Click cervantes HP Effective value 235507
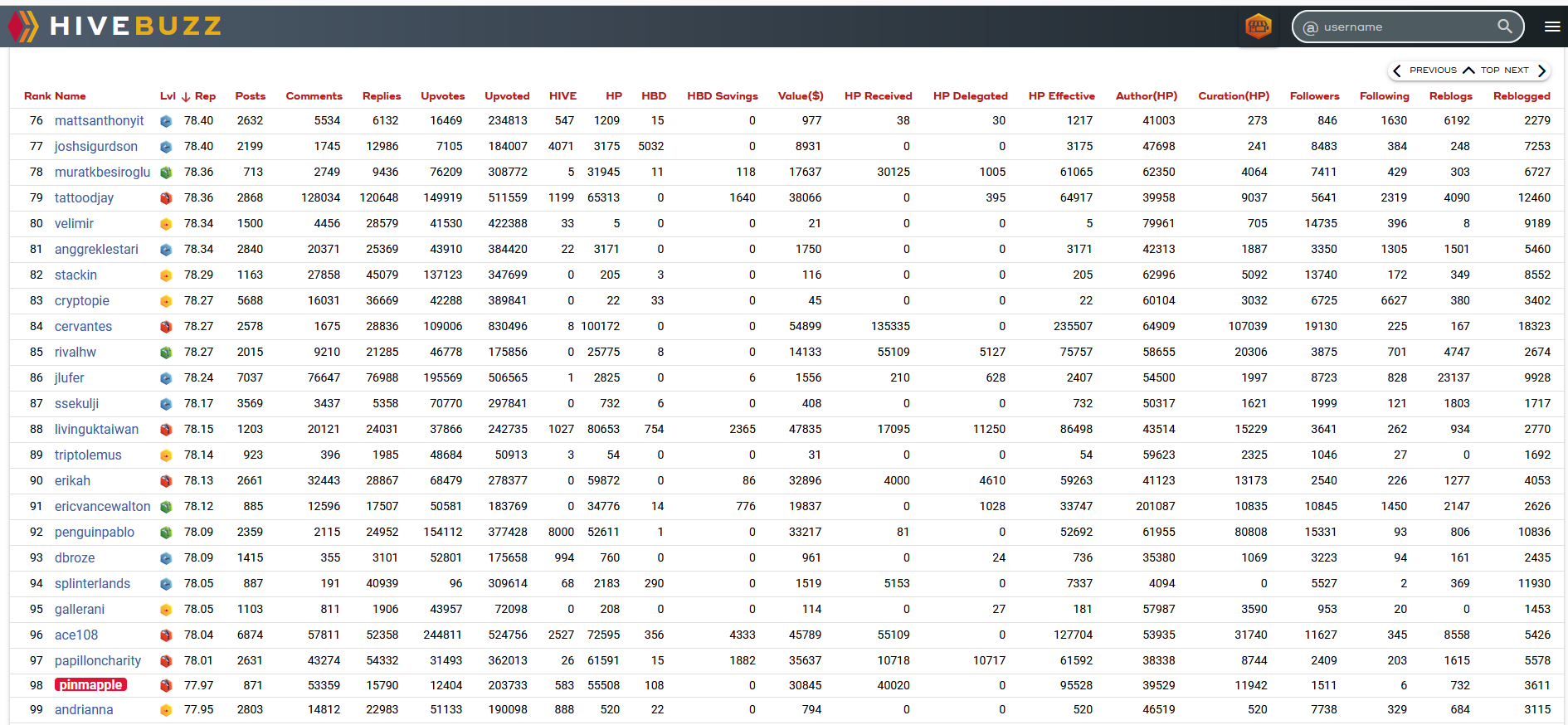1568x725 pixels. pyautogui.click(x=1073, y=327)
